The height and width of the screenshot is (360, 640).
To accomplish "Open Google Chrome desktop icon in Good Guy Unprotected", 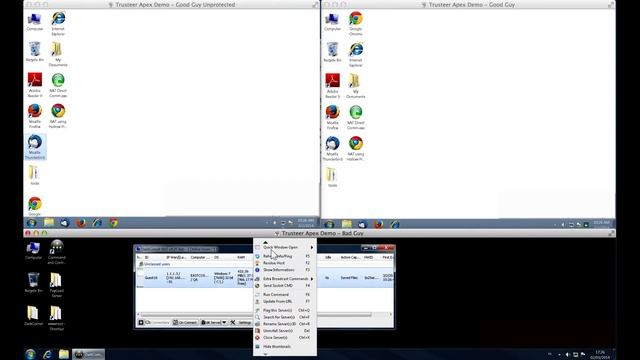I will pyautogui.click(x=35, y=206).
